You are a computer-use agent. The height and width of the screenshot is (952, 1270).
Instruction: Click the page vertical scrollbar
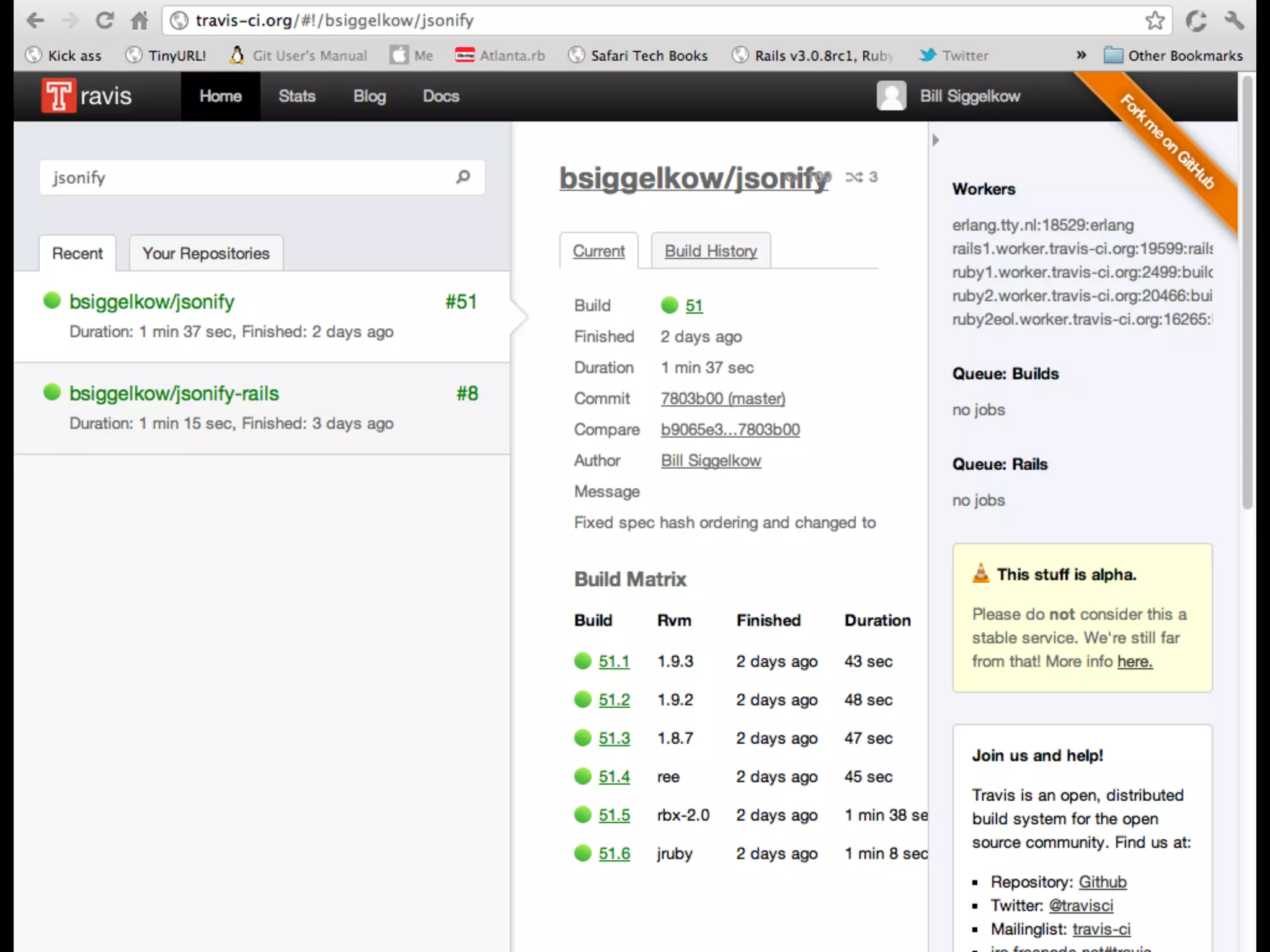click(1247, 291)
